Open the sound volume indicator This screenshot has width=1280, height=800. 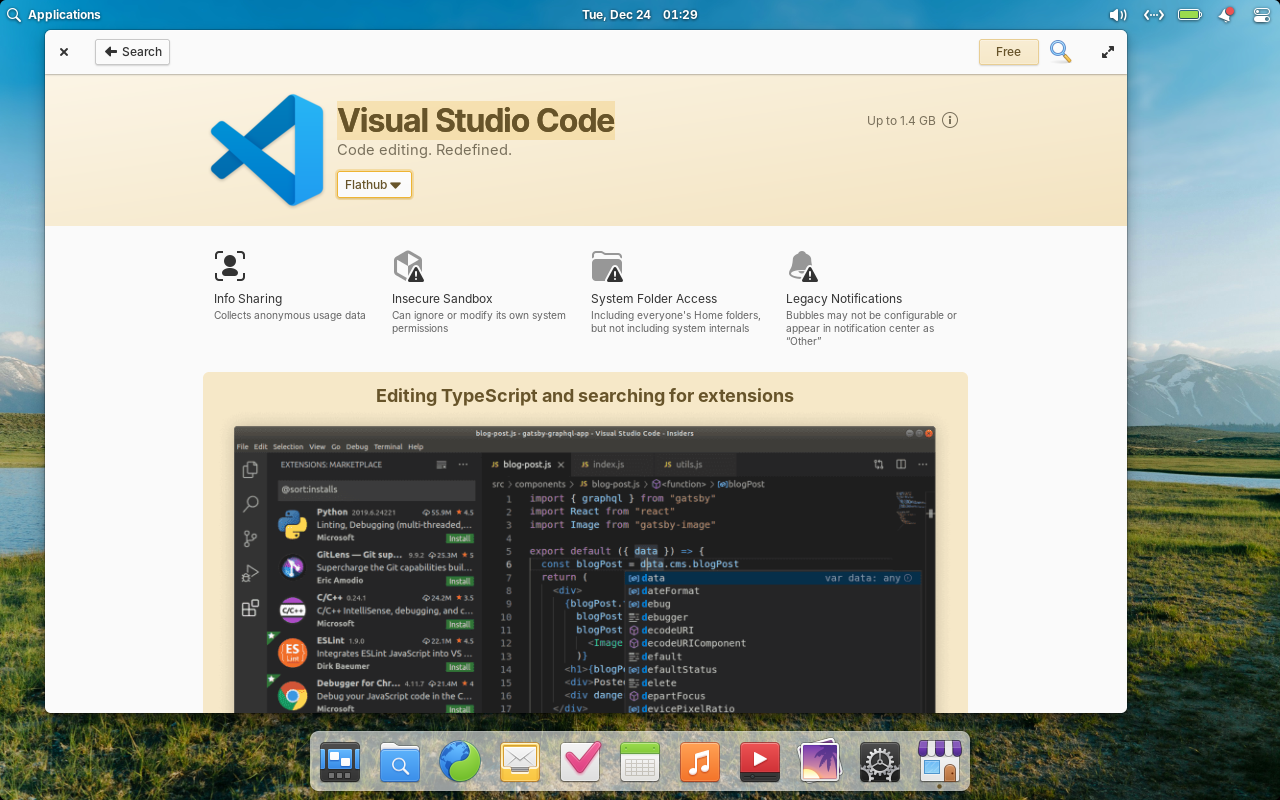click(x=1118, y=15)
